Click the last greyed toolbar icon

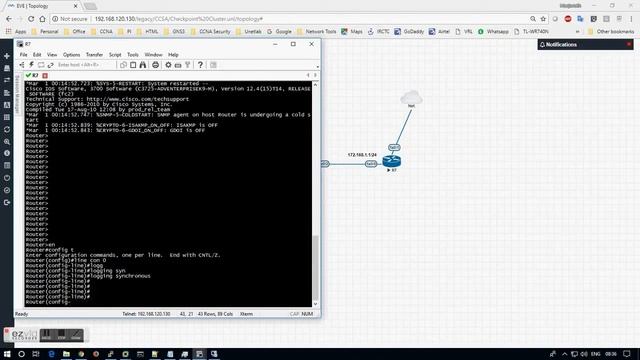tap(213, 65)
